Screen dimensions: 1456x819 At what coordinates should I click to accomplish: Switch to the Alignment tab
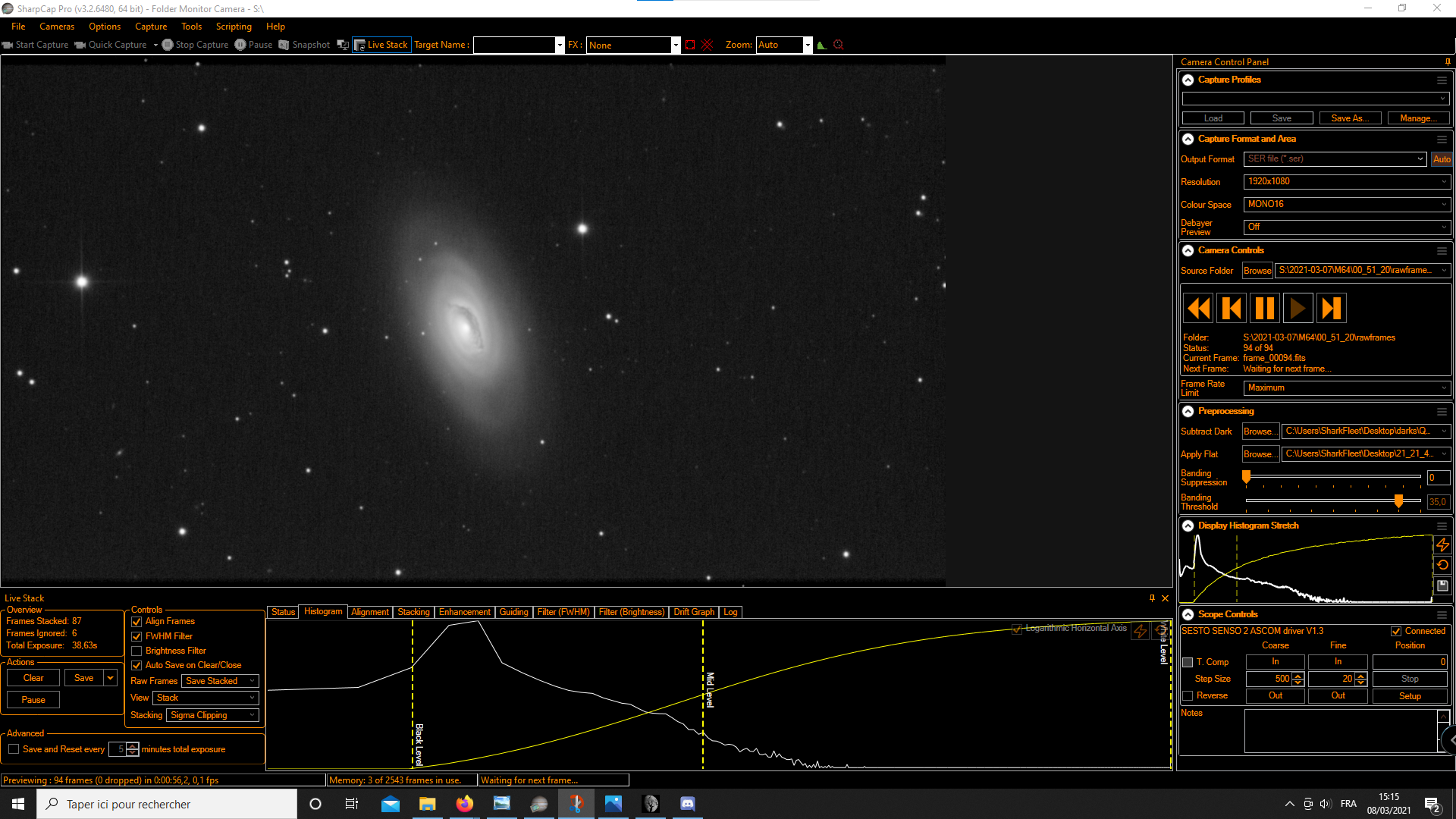click(369, 613)
